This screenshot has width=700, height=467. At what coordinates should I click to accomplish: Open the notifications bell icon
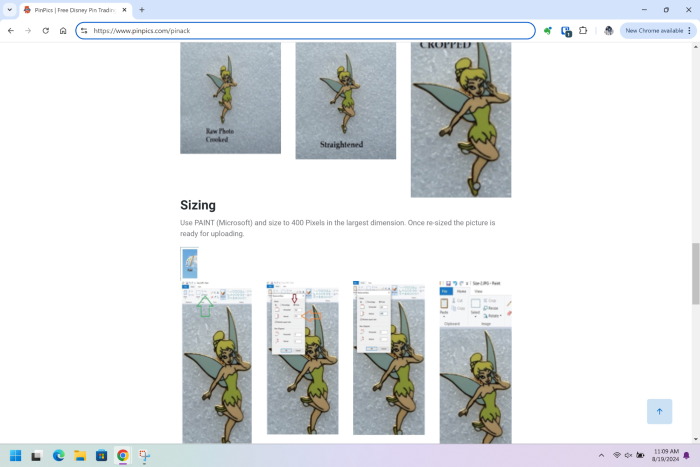687,455
